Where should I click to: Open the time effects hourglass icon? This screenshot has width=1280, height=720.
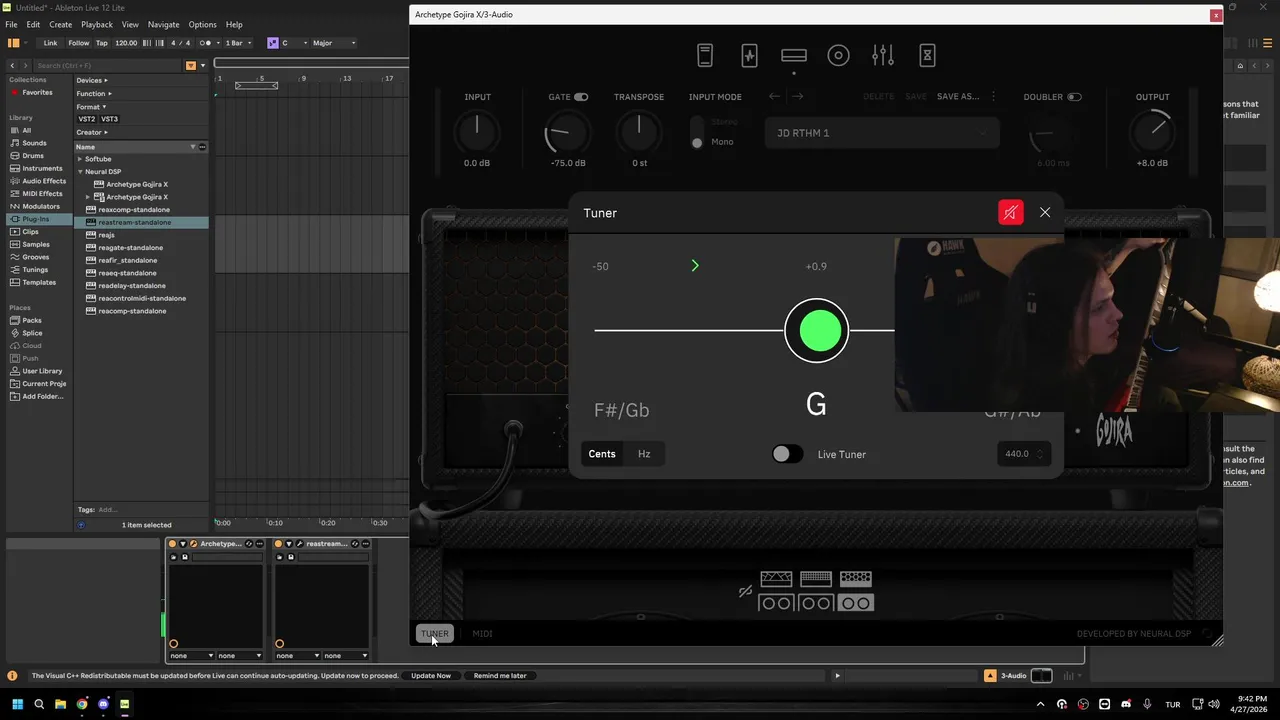[x=927, y=56]
